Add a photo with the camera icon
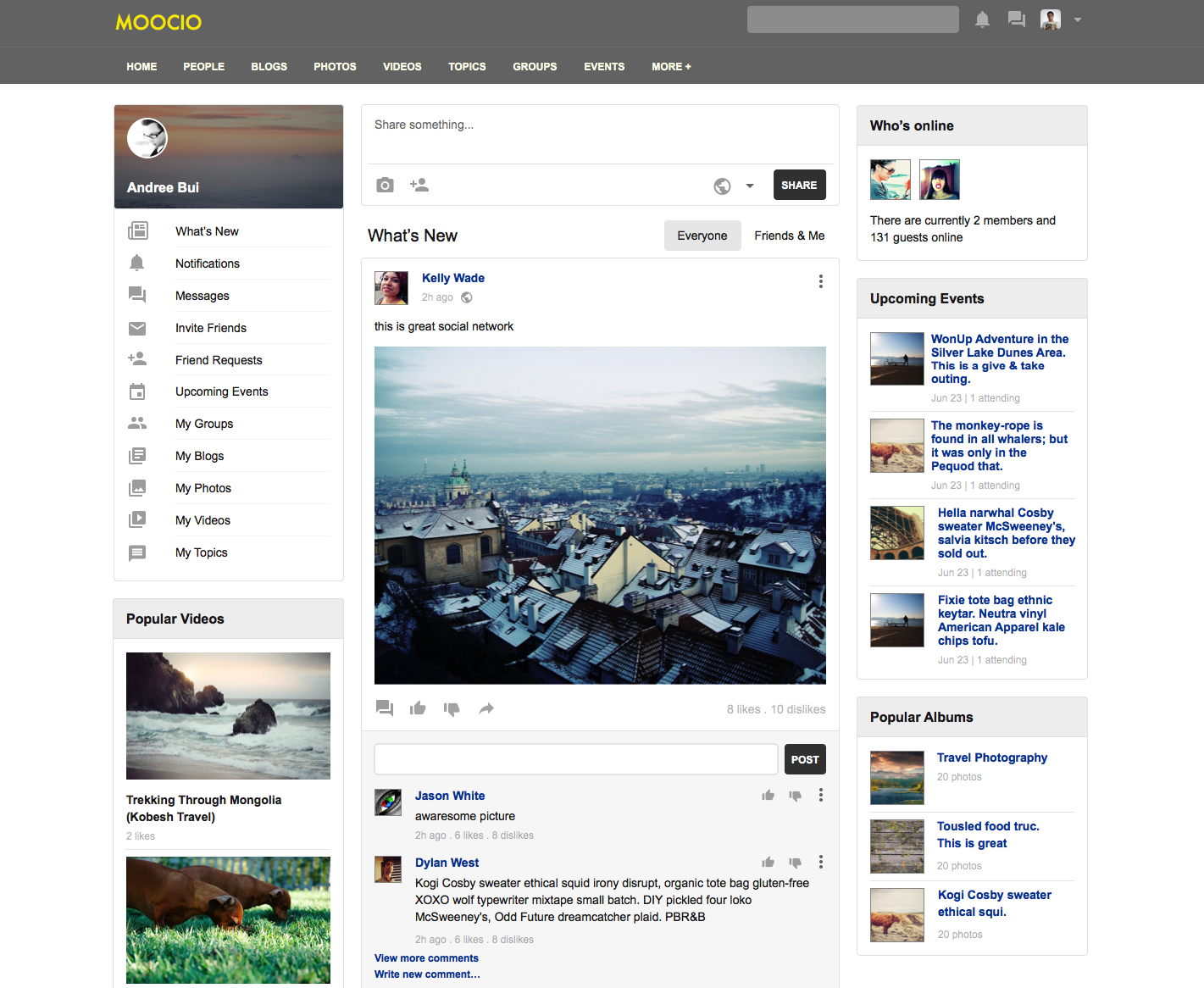Image resolution: width=1204 pixels, height=988 pixels. [385, 185]
